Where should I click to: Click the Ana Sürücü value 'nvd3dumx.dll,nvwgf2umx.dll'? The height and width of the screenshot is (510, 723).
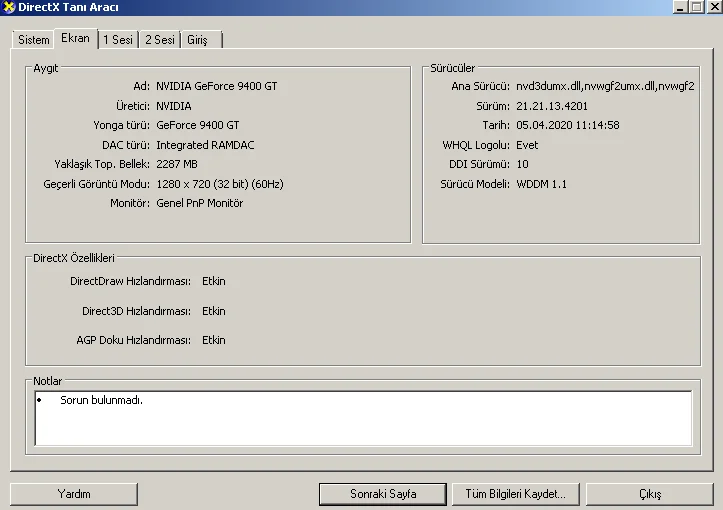click(x=605, y=86)
